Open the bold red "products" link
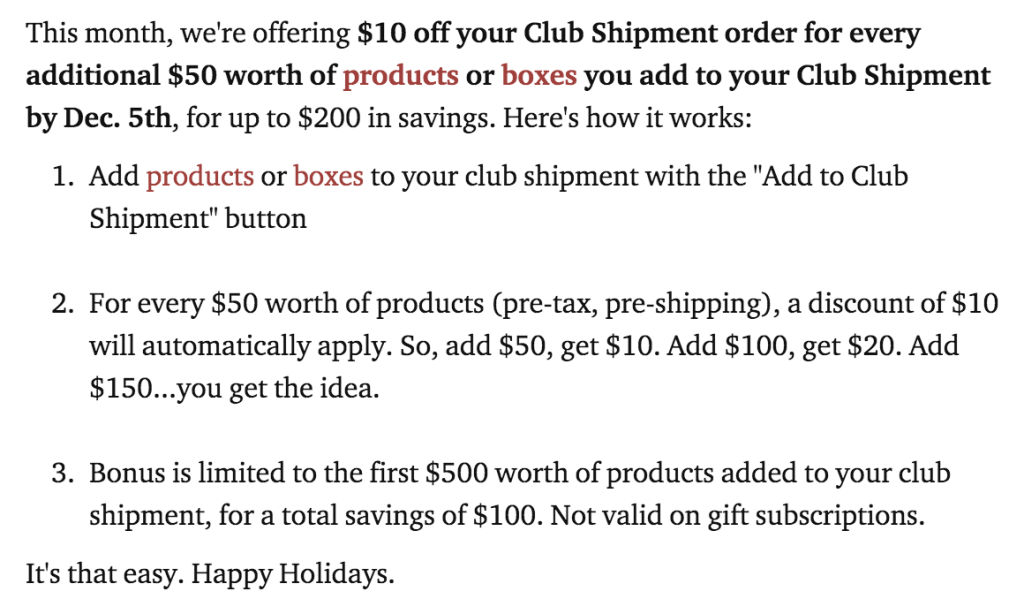Image resolution: width=1024 pixels, height=599 pixels. tap(401, 76)
